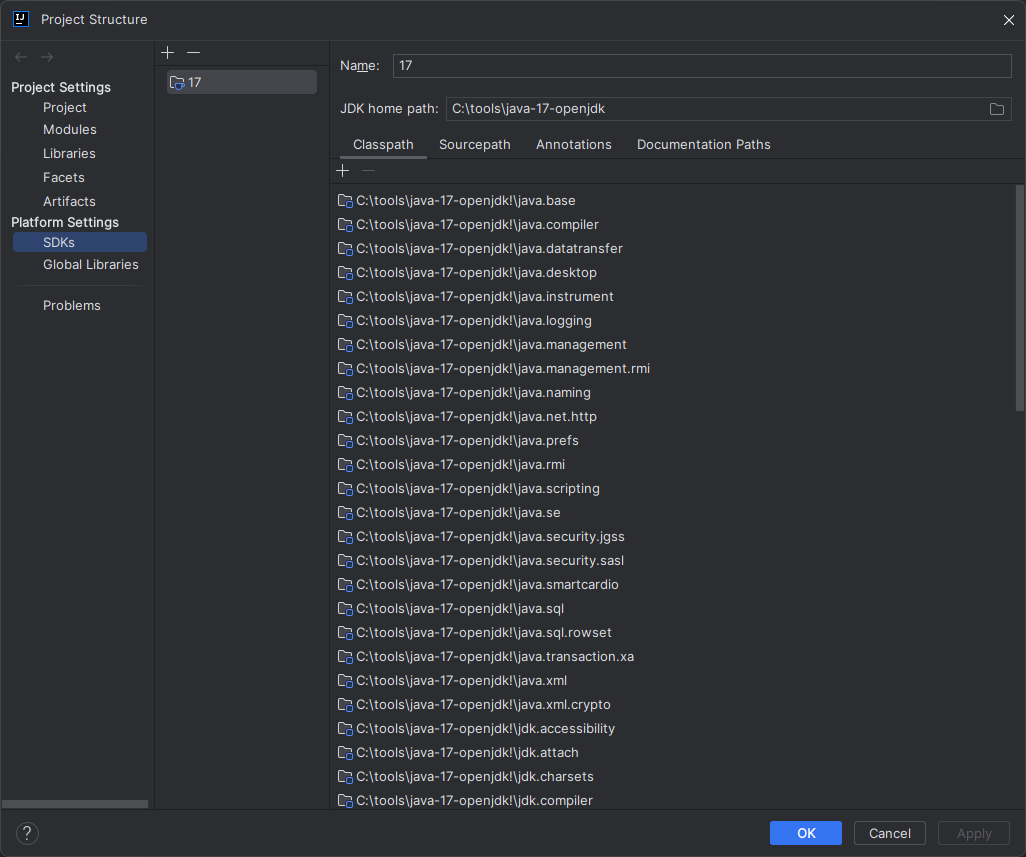Select the java.sql.rowset classpath entry
1026x857 pixels.
474,633
